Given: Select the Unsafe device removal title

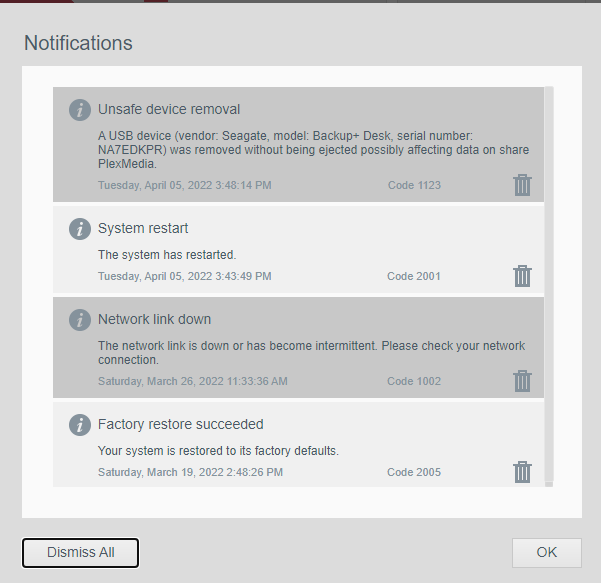Looking at the screenshot, I should 169,109.
